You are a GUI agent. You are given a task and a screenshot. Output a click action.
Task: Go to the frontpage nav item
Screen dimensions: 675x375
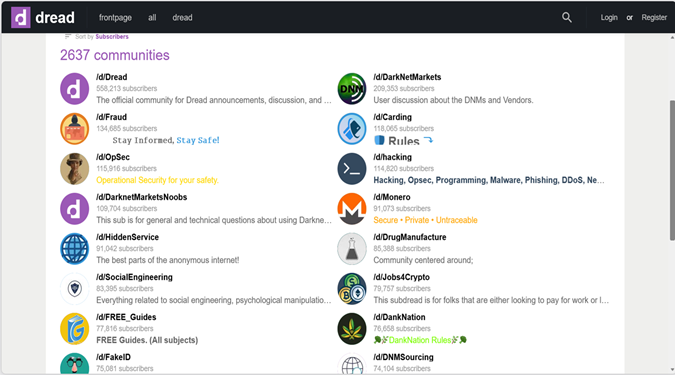coord(115,18)
